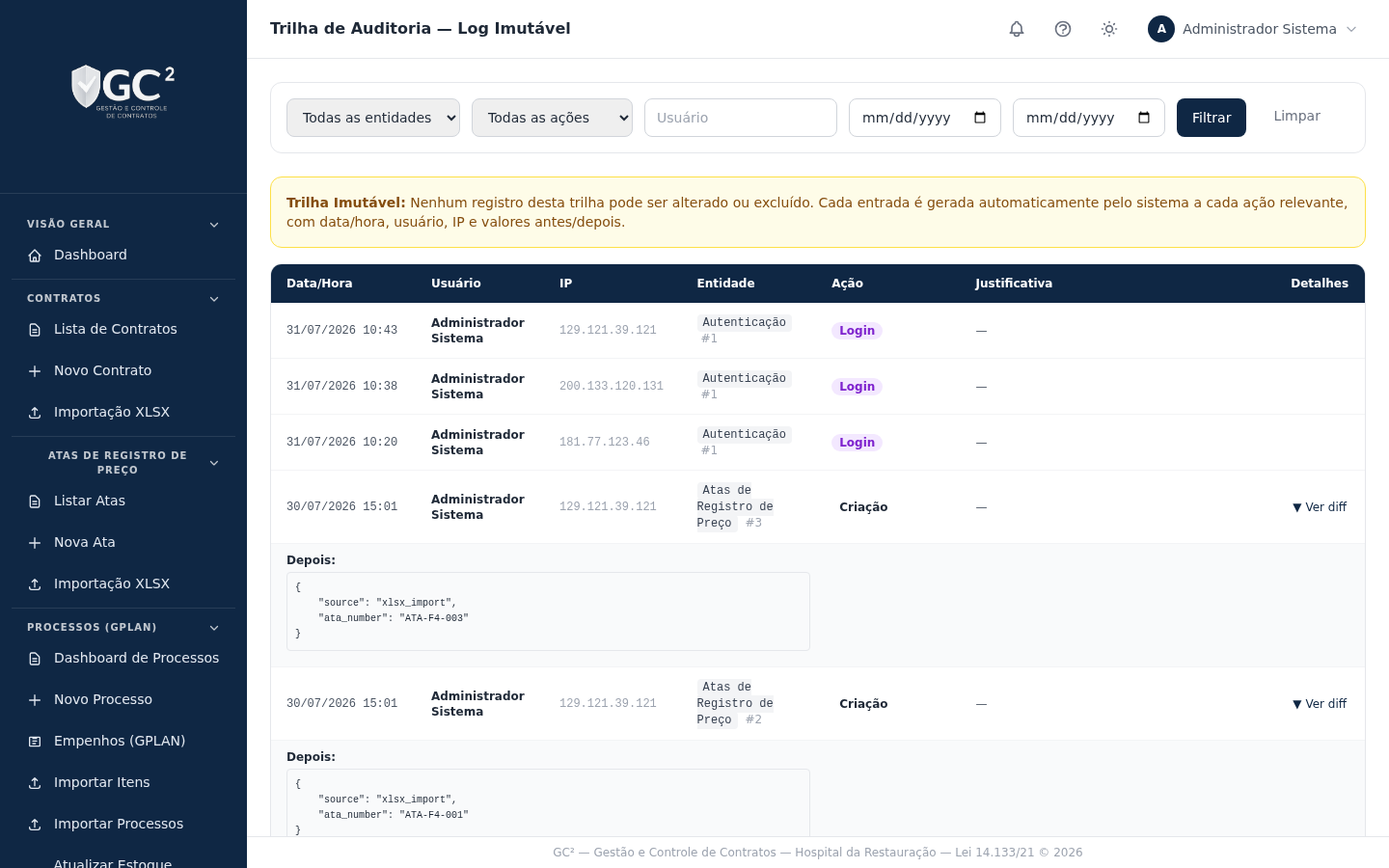Collapse Ver diff for Atas #3 row

(x=1320, y=507)
